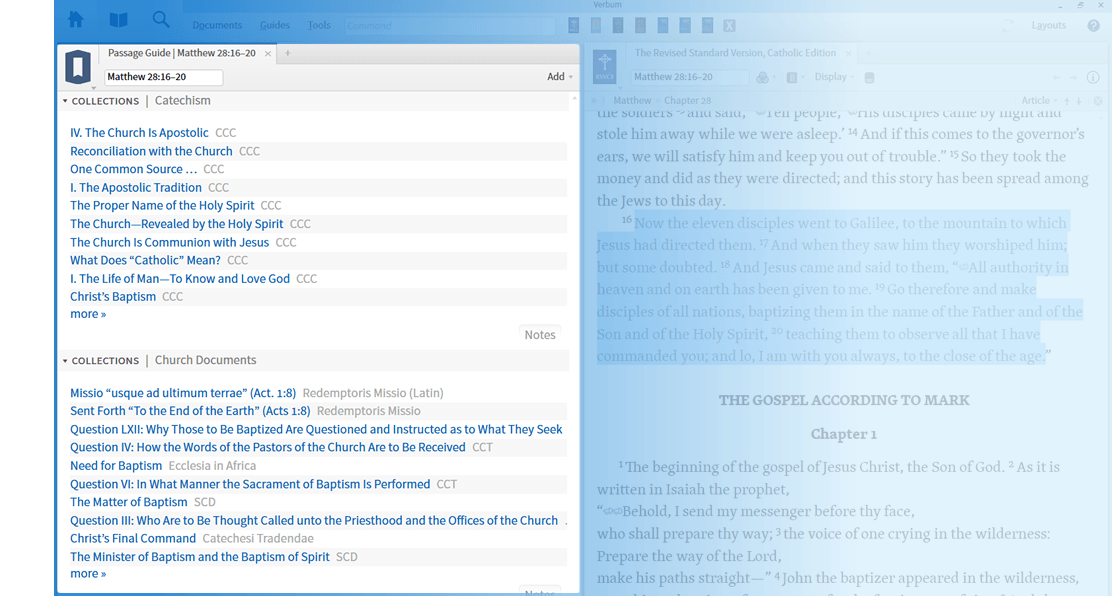Screen dimensions: 1112x596
Task: Open the Search magnifier icon
Action: 161,20
